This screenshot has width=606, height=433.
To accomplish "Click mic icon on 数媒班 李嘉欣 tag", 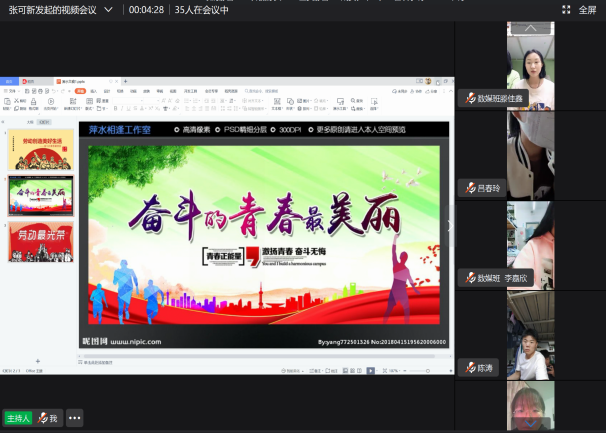I will click(469, 278).
